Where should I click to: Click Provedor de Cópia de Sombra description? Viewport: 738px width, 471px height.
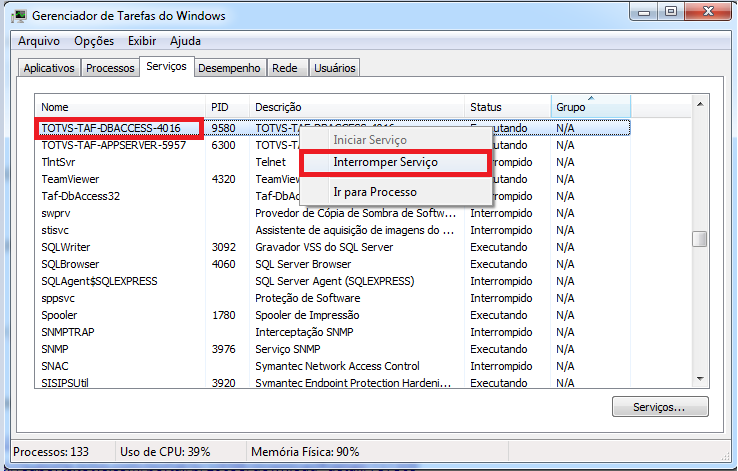coord(355,213)
